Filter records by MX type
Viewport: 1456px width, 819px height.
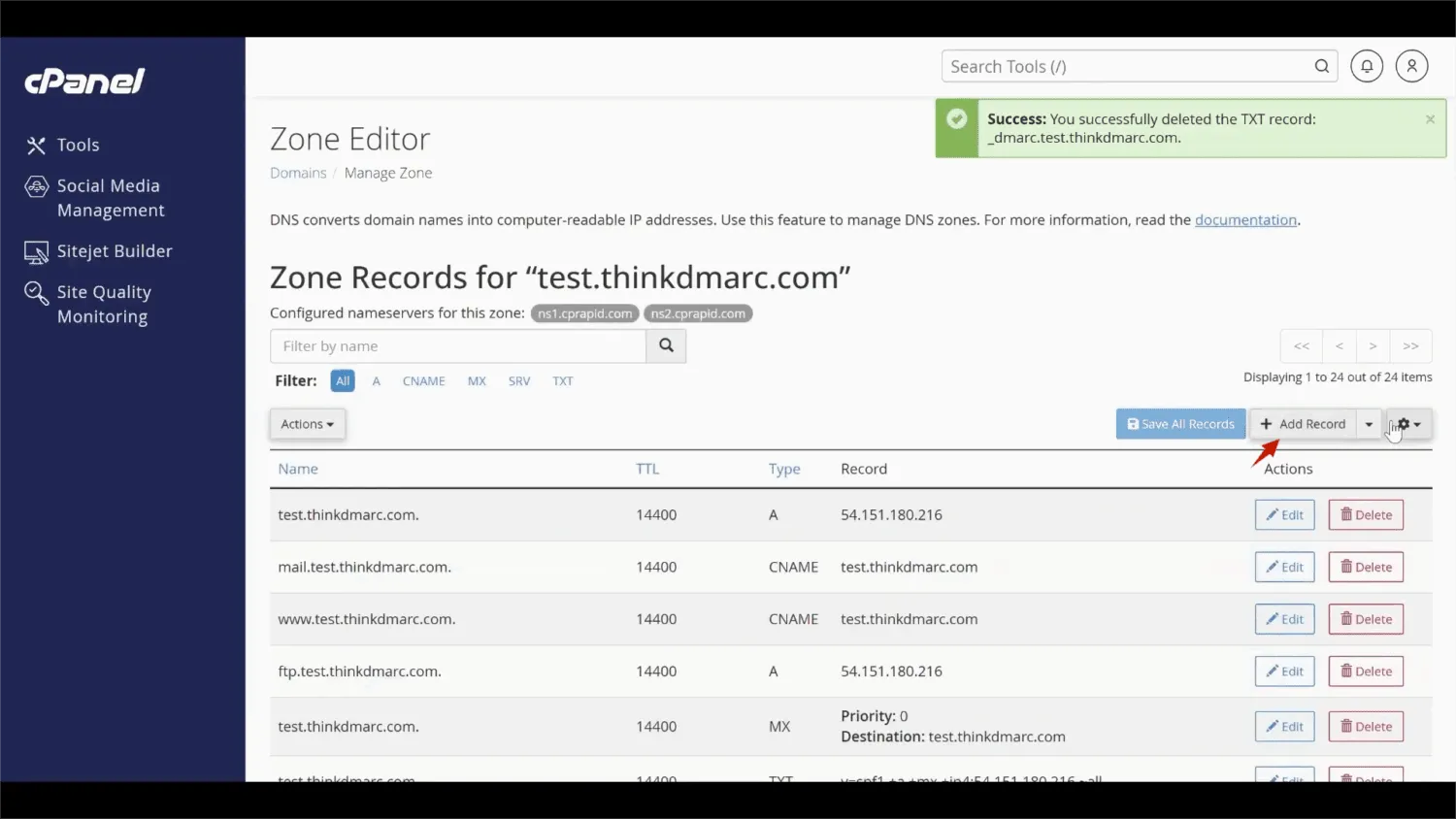click(x=477, y=381)
